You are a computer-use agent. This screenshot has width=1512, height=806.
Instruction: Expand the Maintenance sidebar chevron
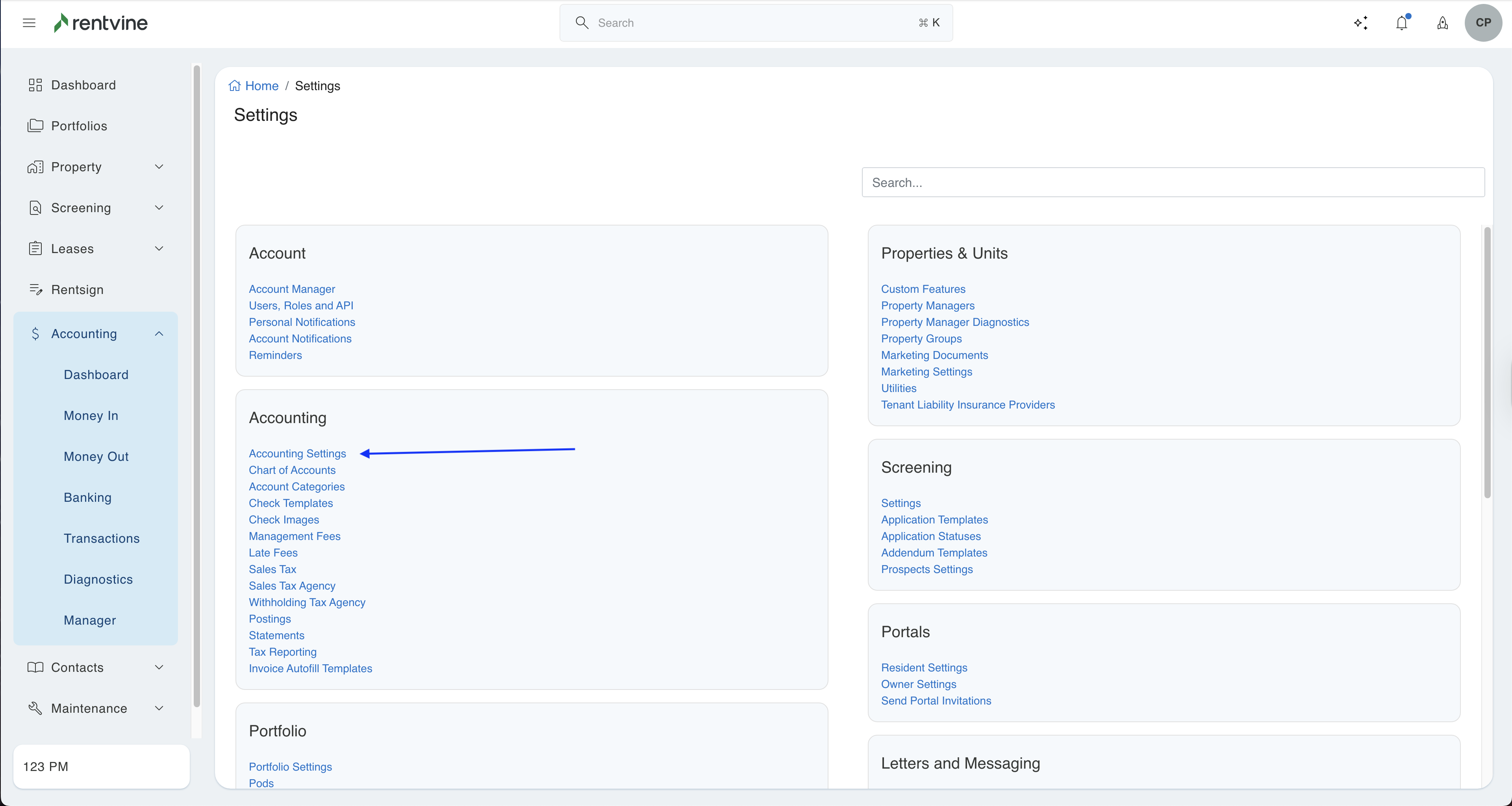click(159, 708)
